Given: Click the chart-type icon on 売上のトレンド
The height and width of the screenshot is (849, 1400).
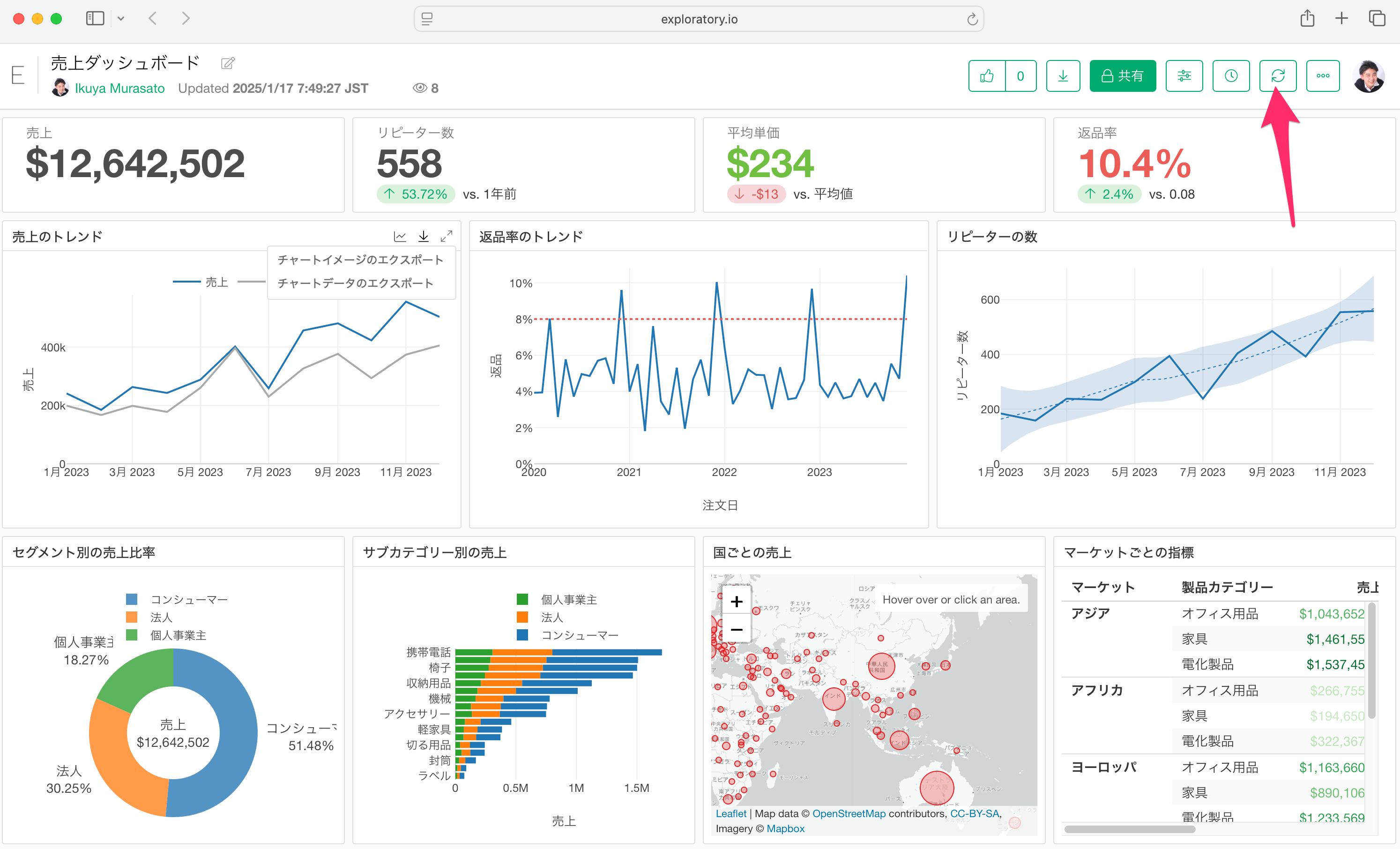Looking at the screenshot, I should click(x=400, y=236).
